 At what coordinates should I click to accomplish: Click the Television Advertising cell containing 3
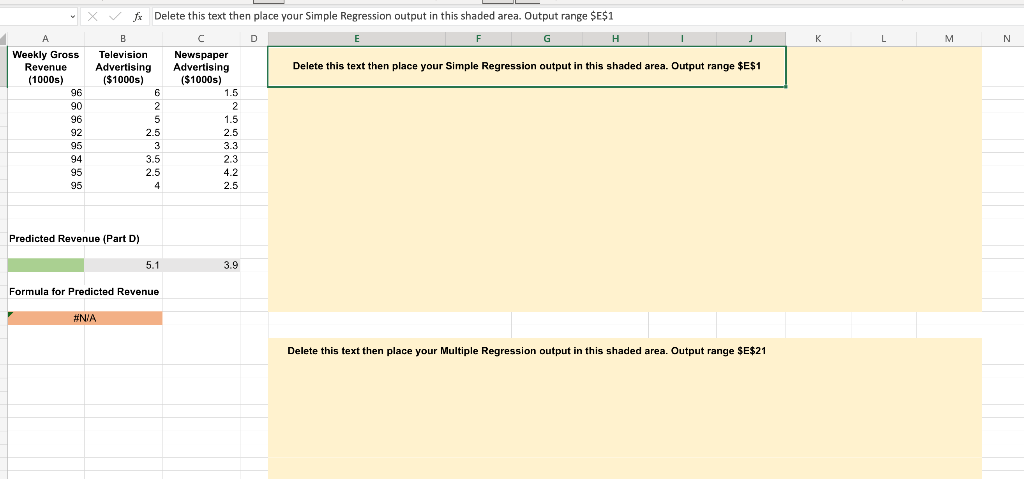coord(123,146)
